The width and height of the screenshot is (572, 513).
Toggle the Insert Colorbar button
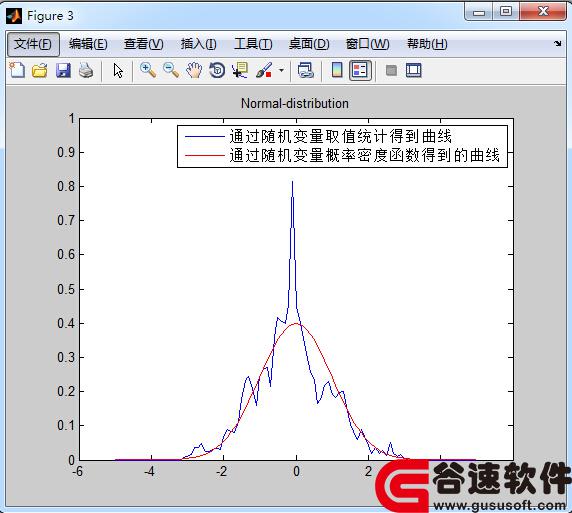(x=337, y=70)
